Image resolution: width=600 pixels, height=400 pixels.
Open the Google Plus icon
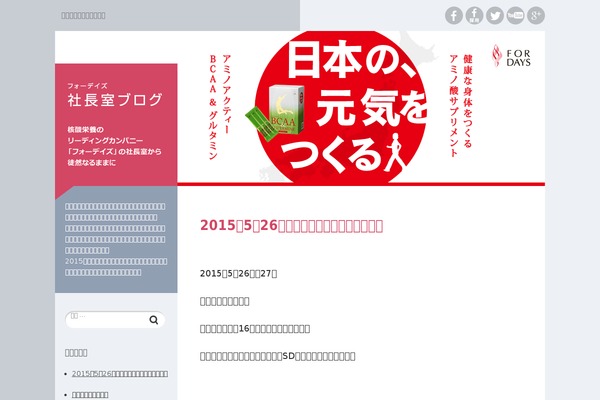[536, 16]
